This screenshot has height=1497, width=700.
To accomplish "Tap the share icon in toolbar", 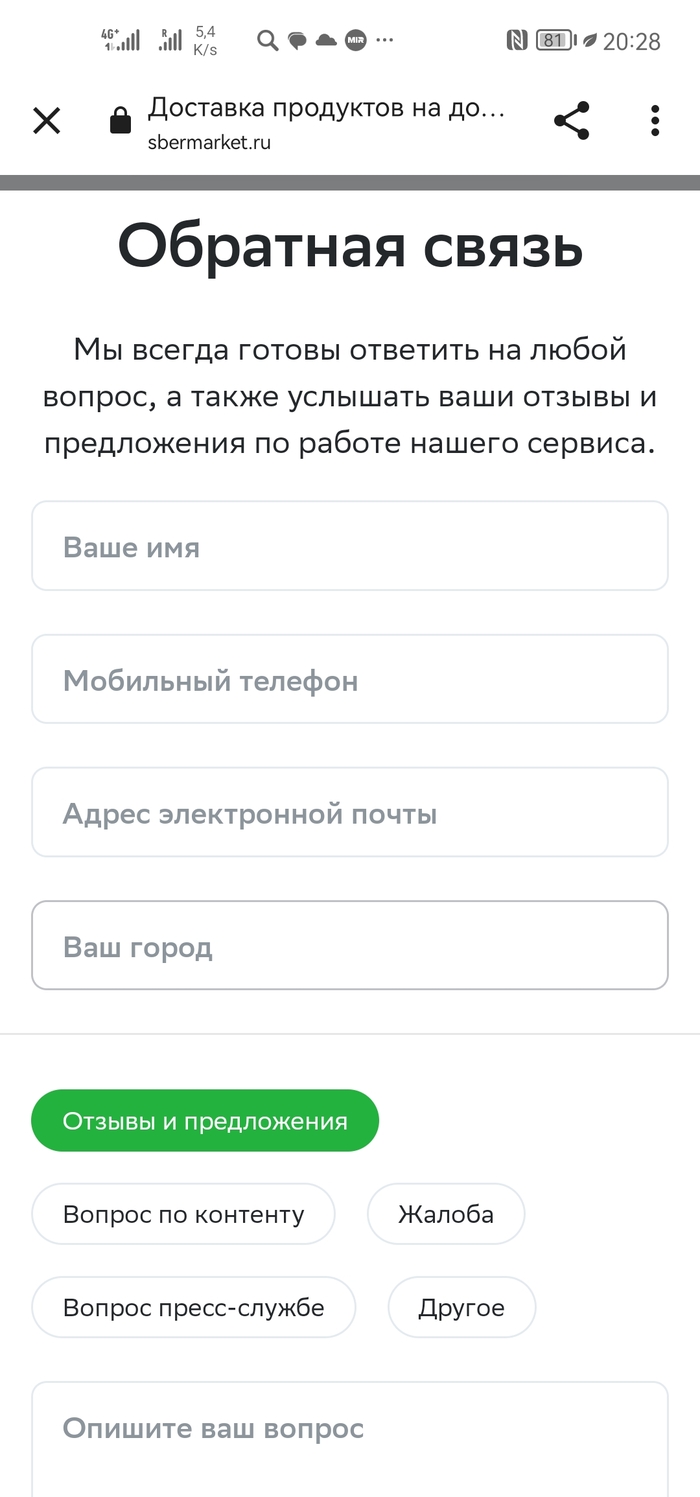I will click(571, 121).
